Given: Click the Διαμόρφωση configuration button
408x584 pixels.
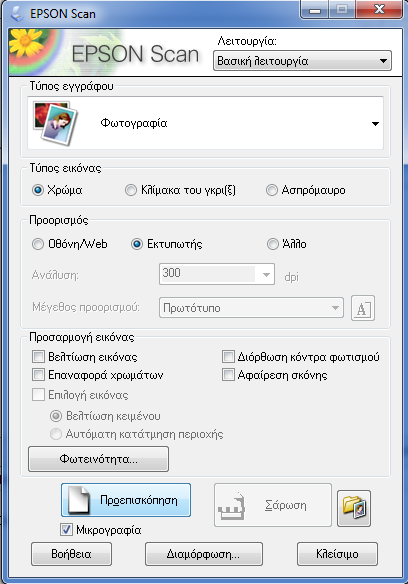Looking at the screenshot, I should point(204,554).
